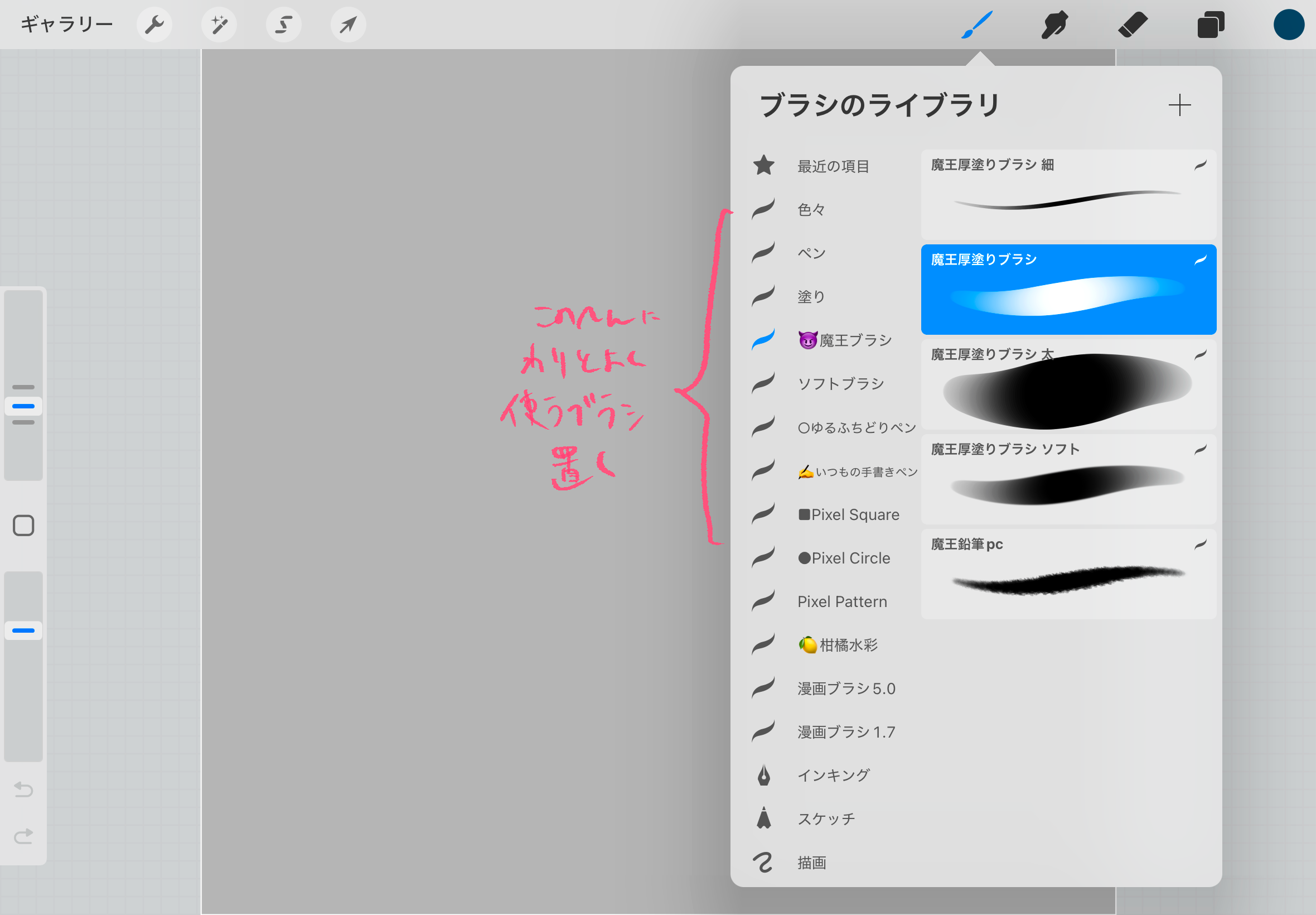Open インキング brush set

coord(834,776)
